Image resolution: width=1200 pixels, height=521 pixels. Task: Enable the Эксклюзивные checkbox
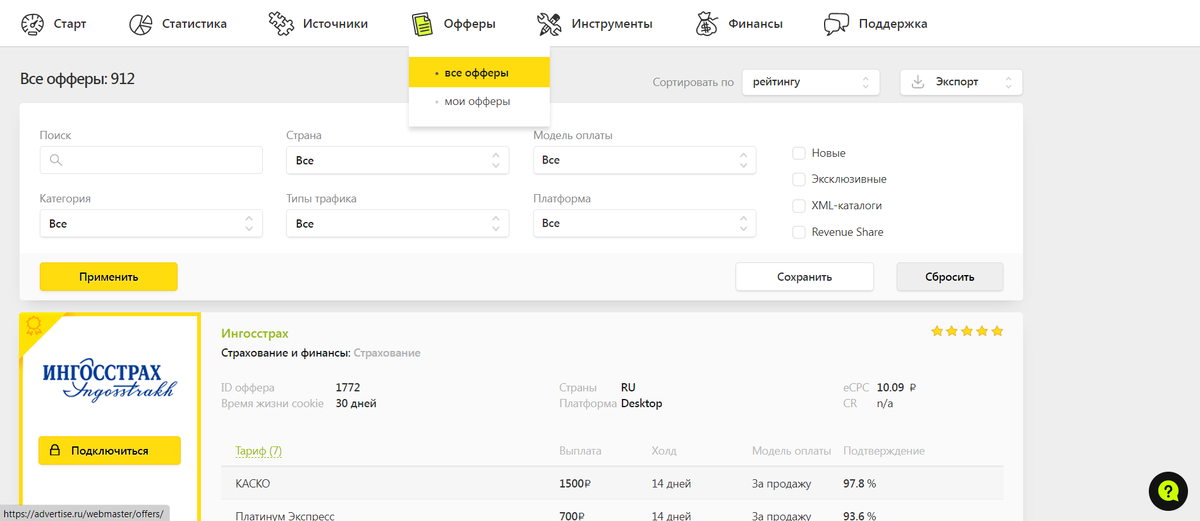tap(799, 179)
